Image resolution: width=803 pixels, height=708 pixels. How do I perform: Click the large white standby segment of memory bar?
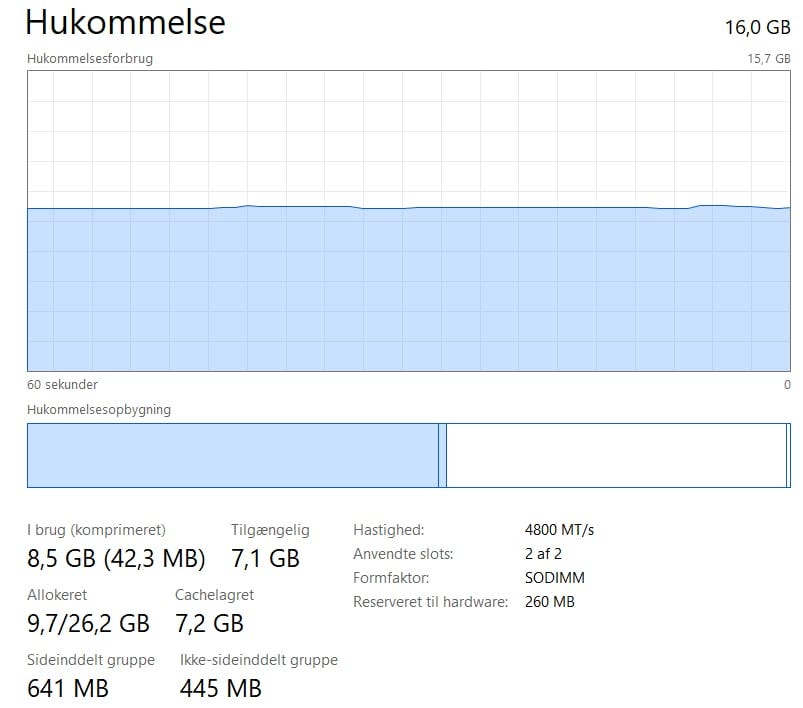pos(615,455)
